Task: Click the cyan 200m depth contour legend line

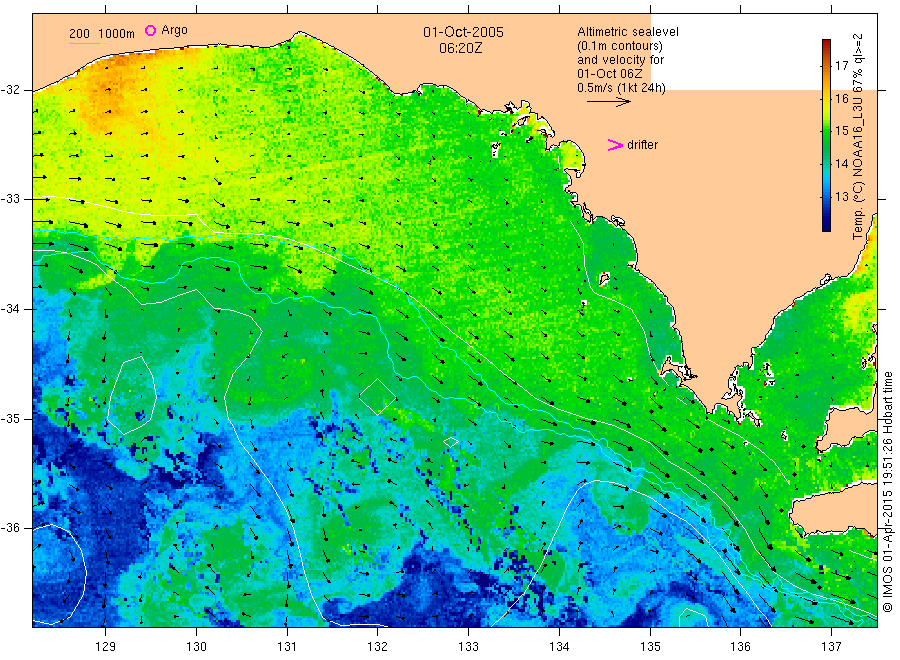Action: [x=84, y=43]
